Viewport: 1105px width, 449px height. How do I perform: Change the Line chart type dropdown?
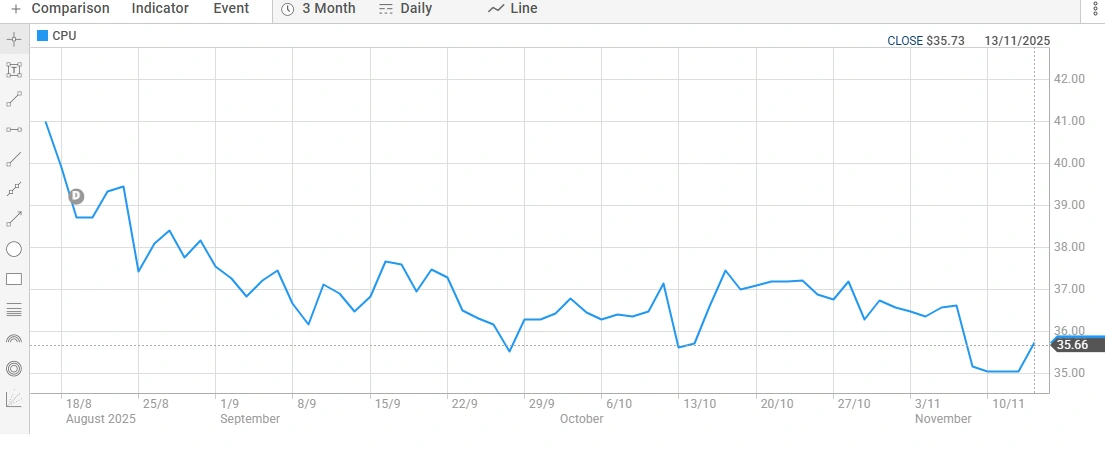[x=512, y=9]
